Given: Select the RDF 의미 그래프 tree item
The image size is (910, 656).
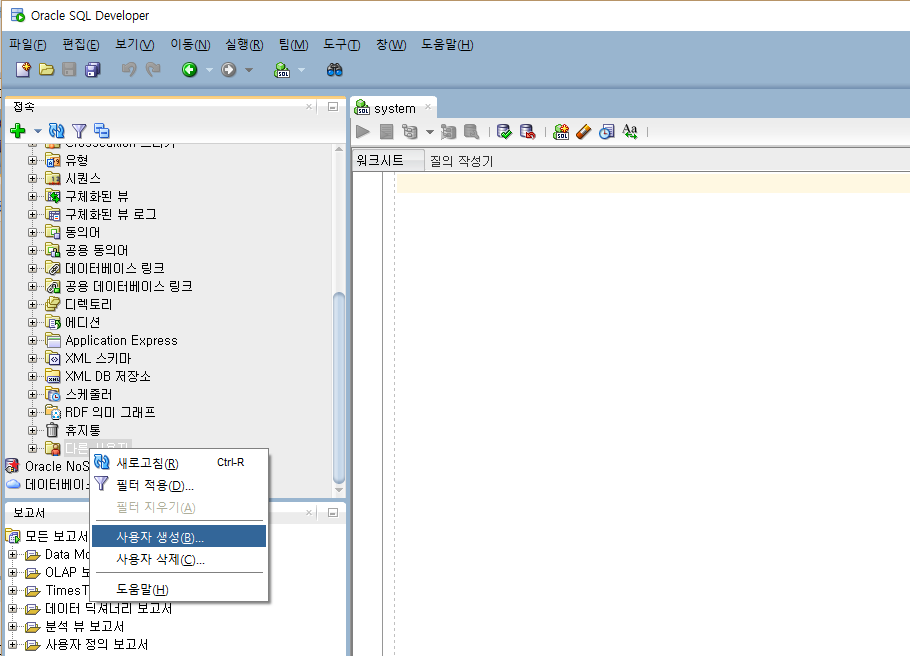Looking at the screenshot, I should tap(110, 412).
